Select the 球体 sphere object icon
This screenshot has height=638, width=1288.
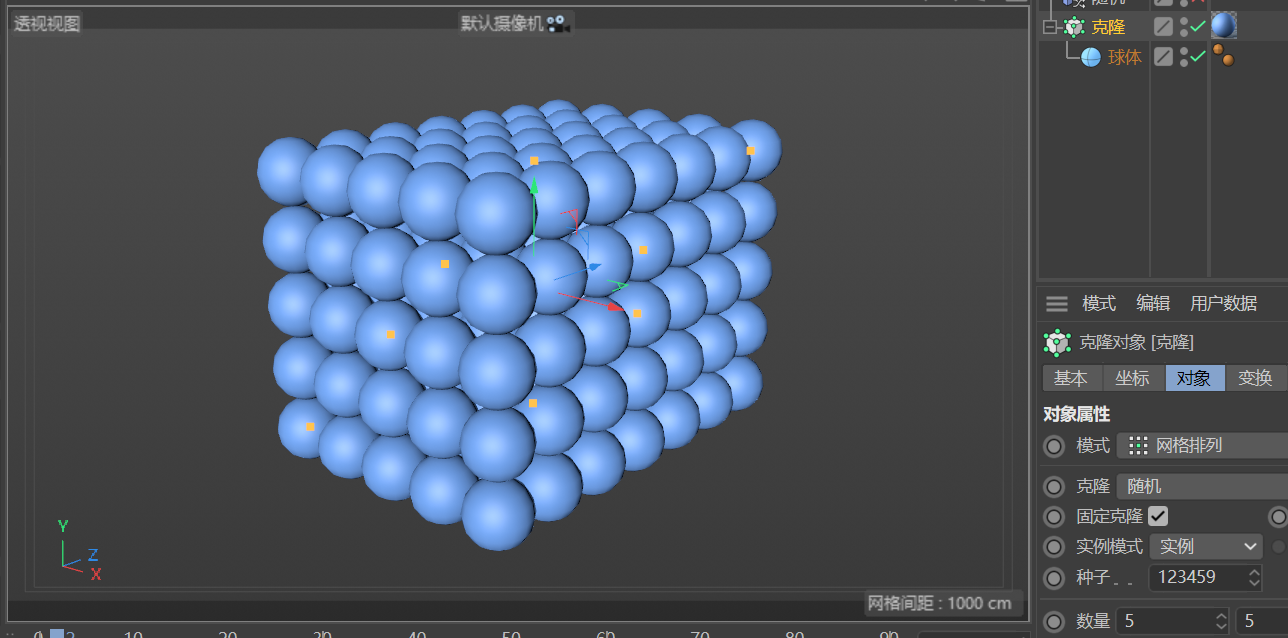(x=1091, y=57)
